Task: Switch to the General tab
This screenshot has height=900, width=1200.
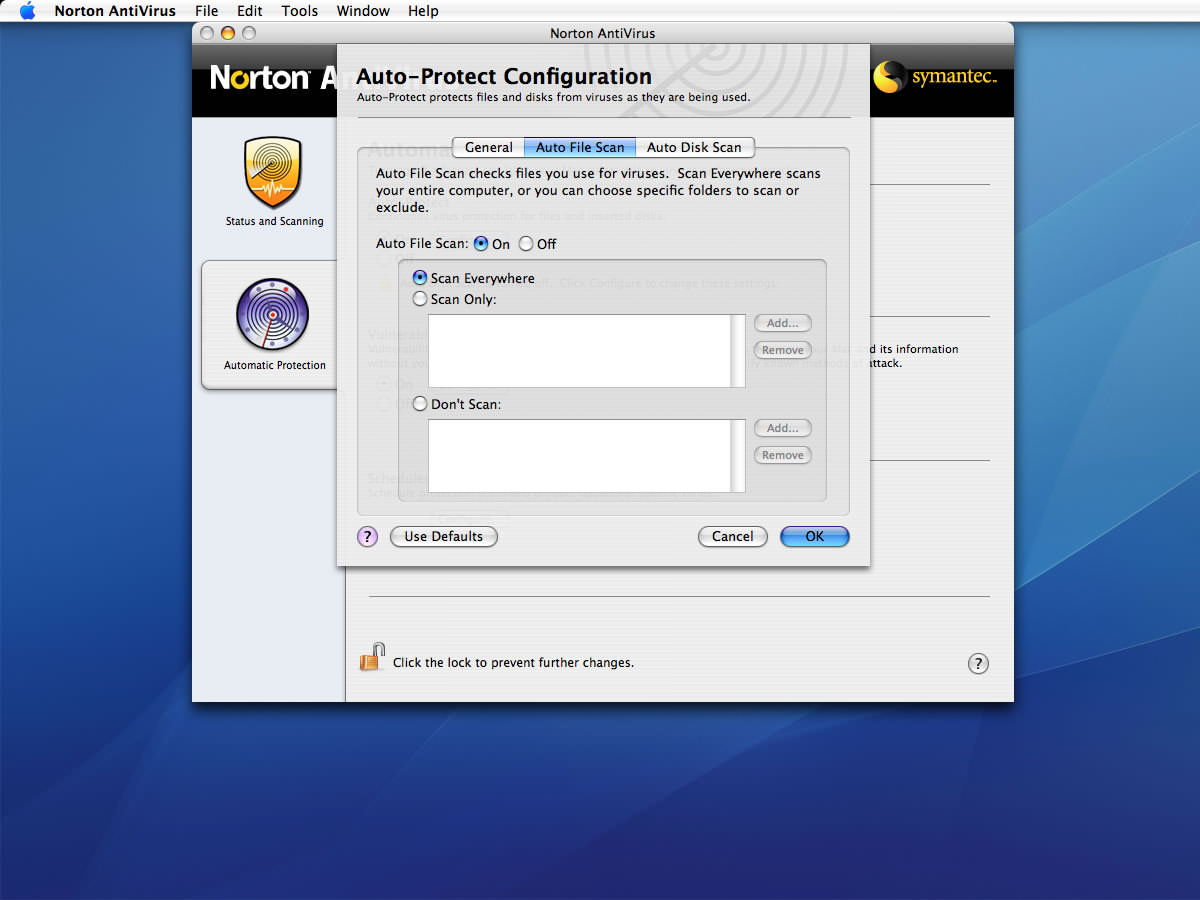Action: click(488, 147)
